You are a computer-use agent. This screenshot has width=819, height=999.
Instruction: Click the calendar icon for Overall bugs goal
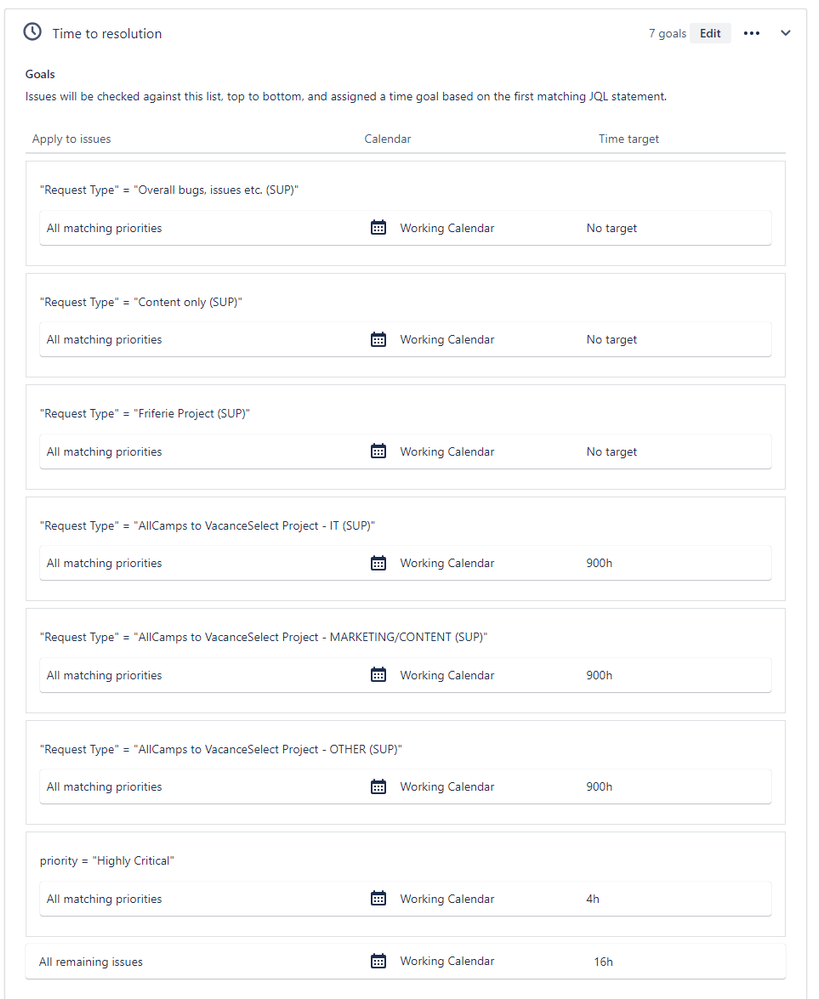coord(378,227)
